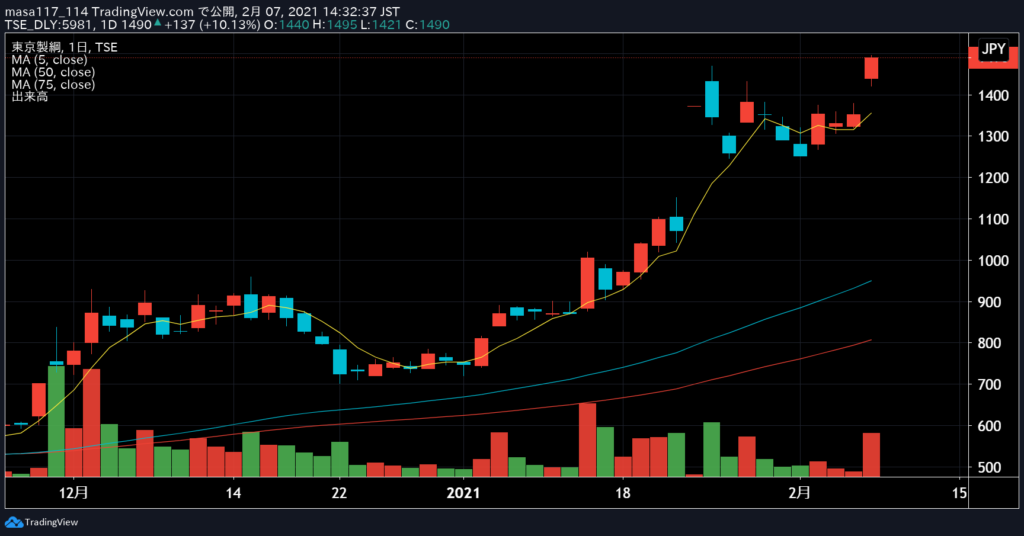1024x536 pixels.
Task: Click the masa117_114 publisher name in header
Action: pyautogui.click(x=46, y=12)
